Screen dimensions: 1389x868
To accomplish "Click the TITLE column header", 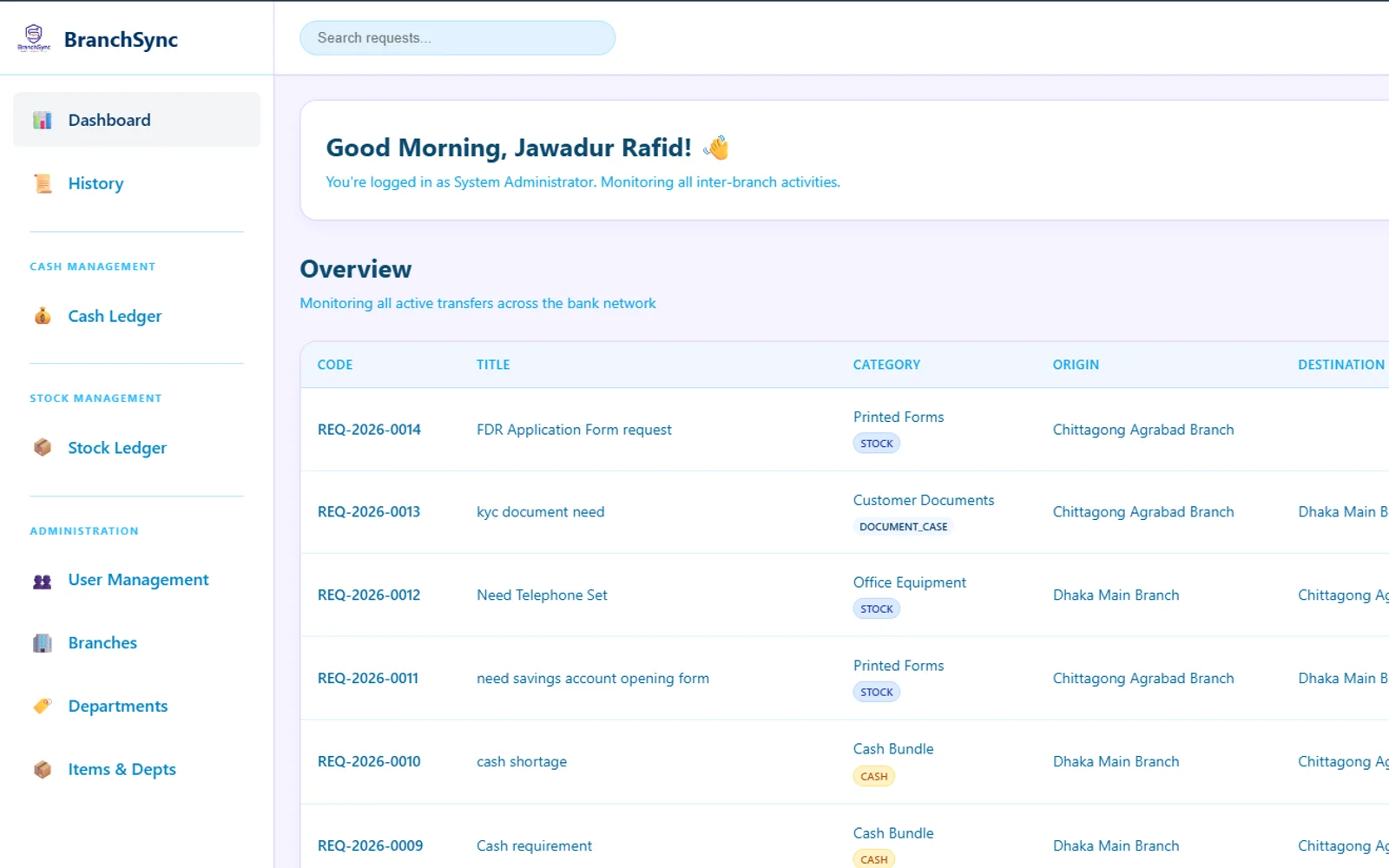I will (493, 365).
